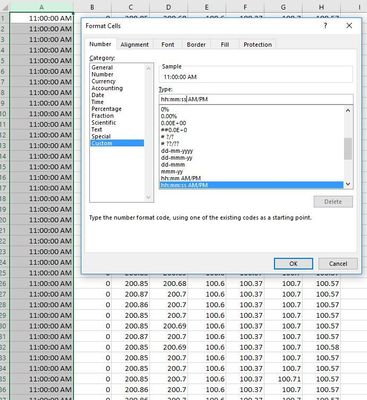Select column C header
This screenshot has width=367, height=400.
[x=130, y=7]
